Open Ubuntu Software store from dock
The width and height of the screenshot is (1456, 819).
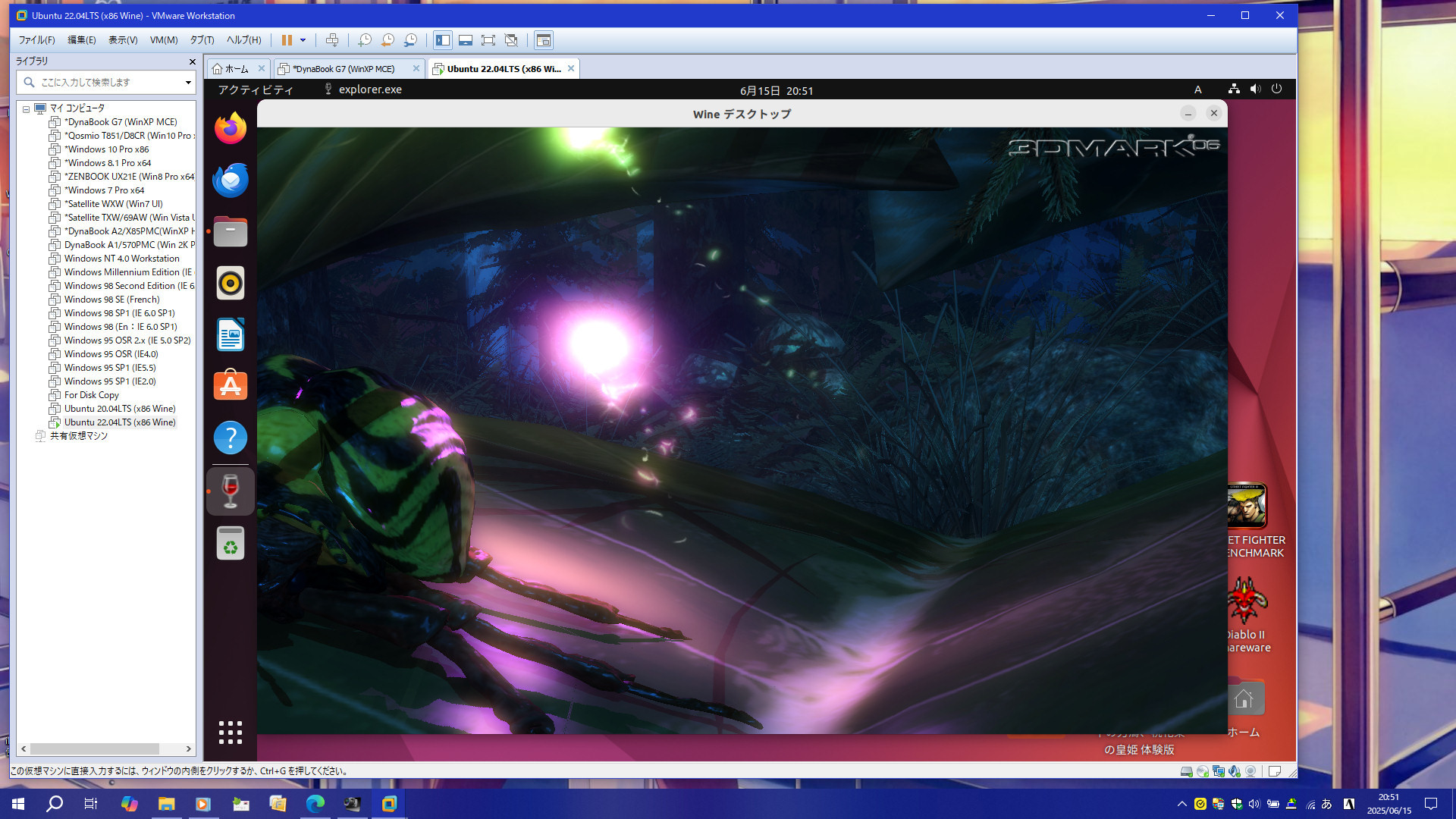click(x=231, y=386)
